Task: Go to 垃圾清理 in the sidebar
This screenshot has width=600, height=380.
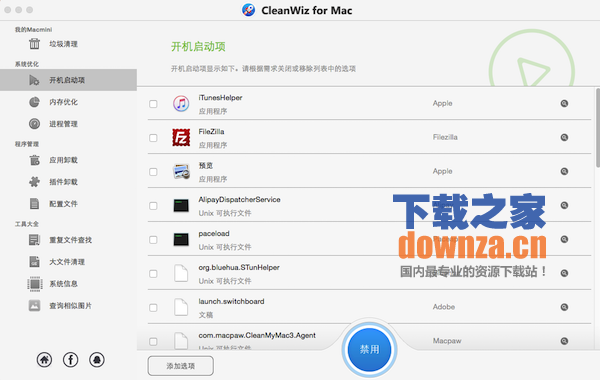Action: (64, 44)
